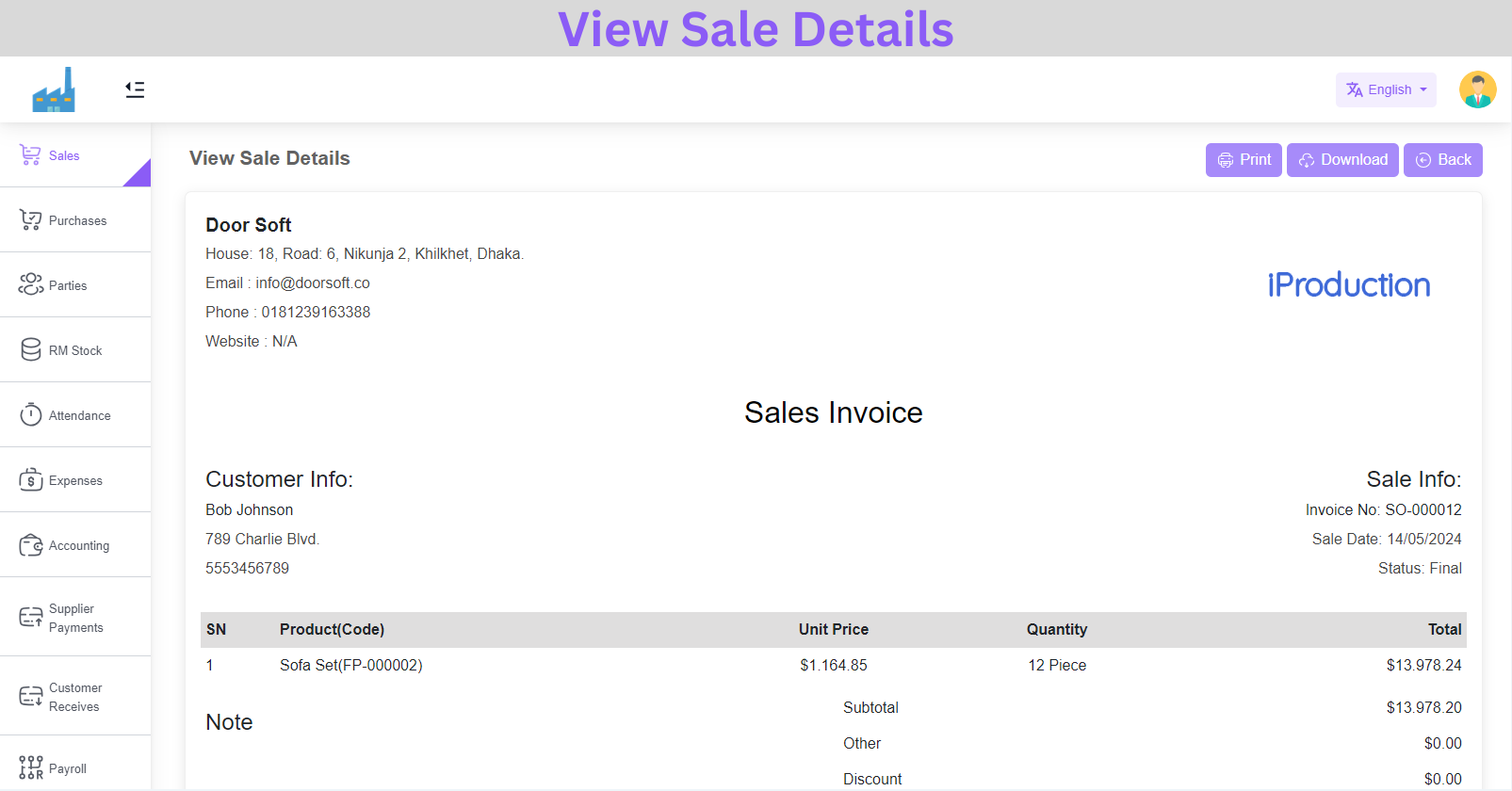Click Status: Final text
The width and height of the screenshot is (1512, 791).
[x=1420, y=568]
